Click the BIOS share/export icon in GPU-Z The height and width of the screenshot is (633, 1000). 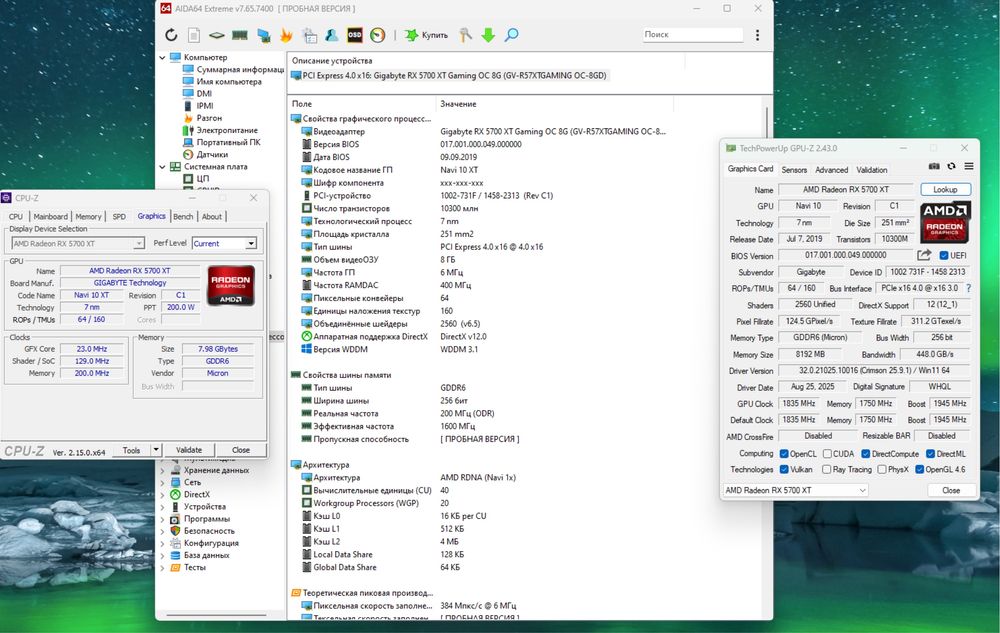coord(924,255)
